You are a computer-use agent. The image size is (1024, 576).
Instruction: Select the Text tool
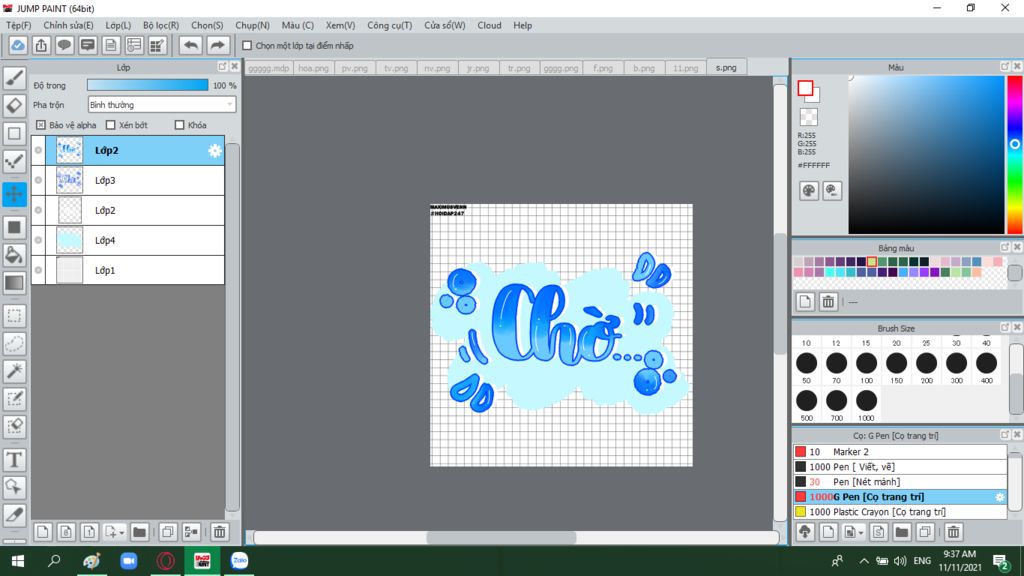14,460
